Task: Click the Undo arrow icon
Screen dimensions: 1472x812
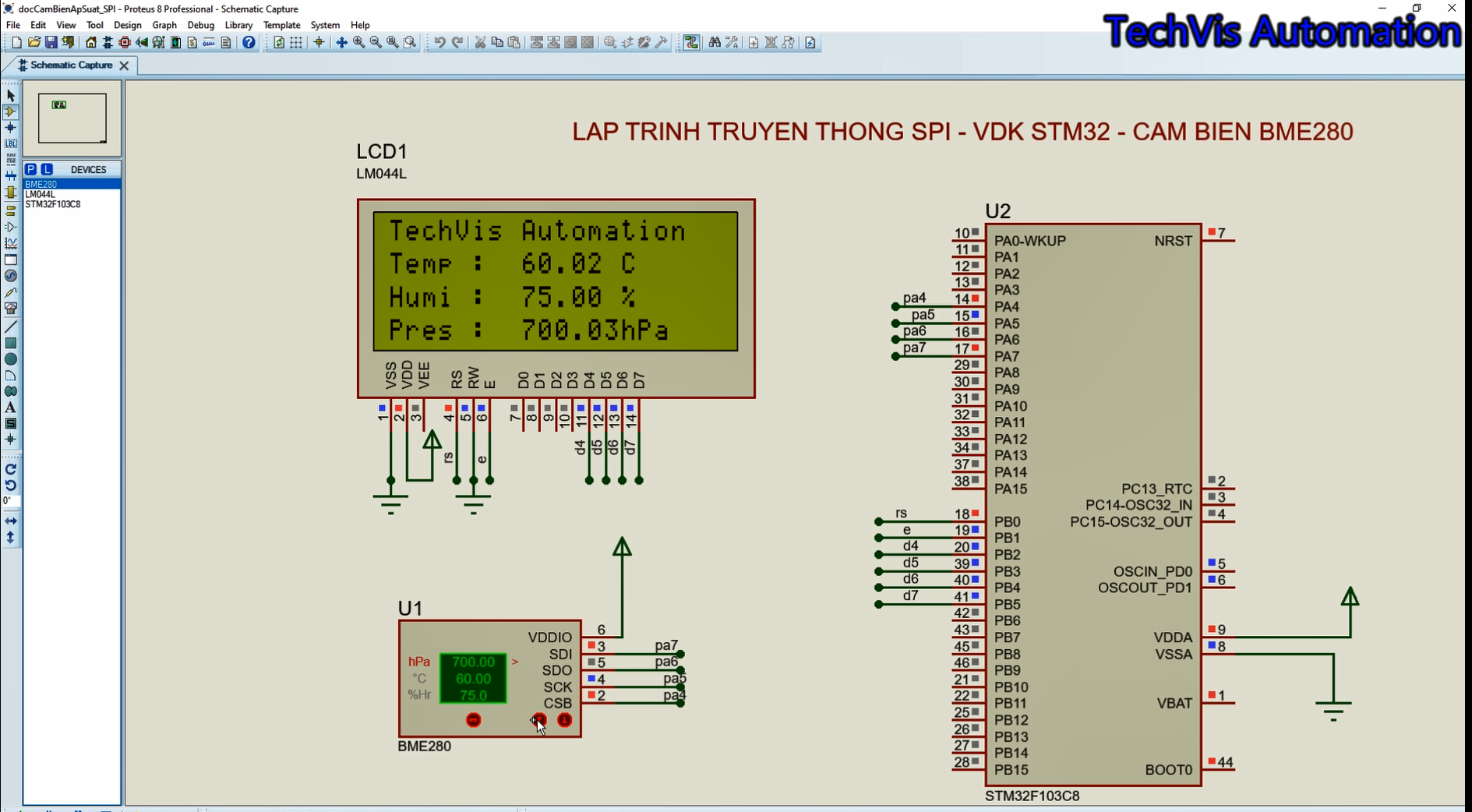Action: (439, 43)
